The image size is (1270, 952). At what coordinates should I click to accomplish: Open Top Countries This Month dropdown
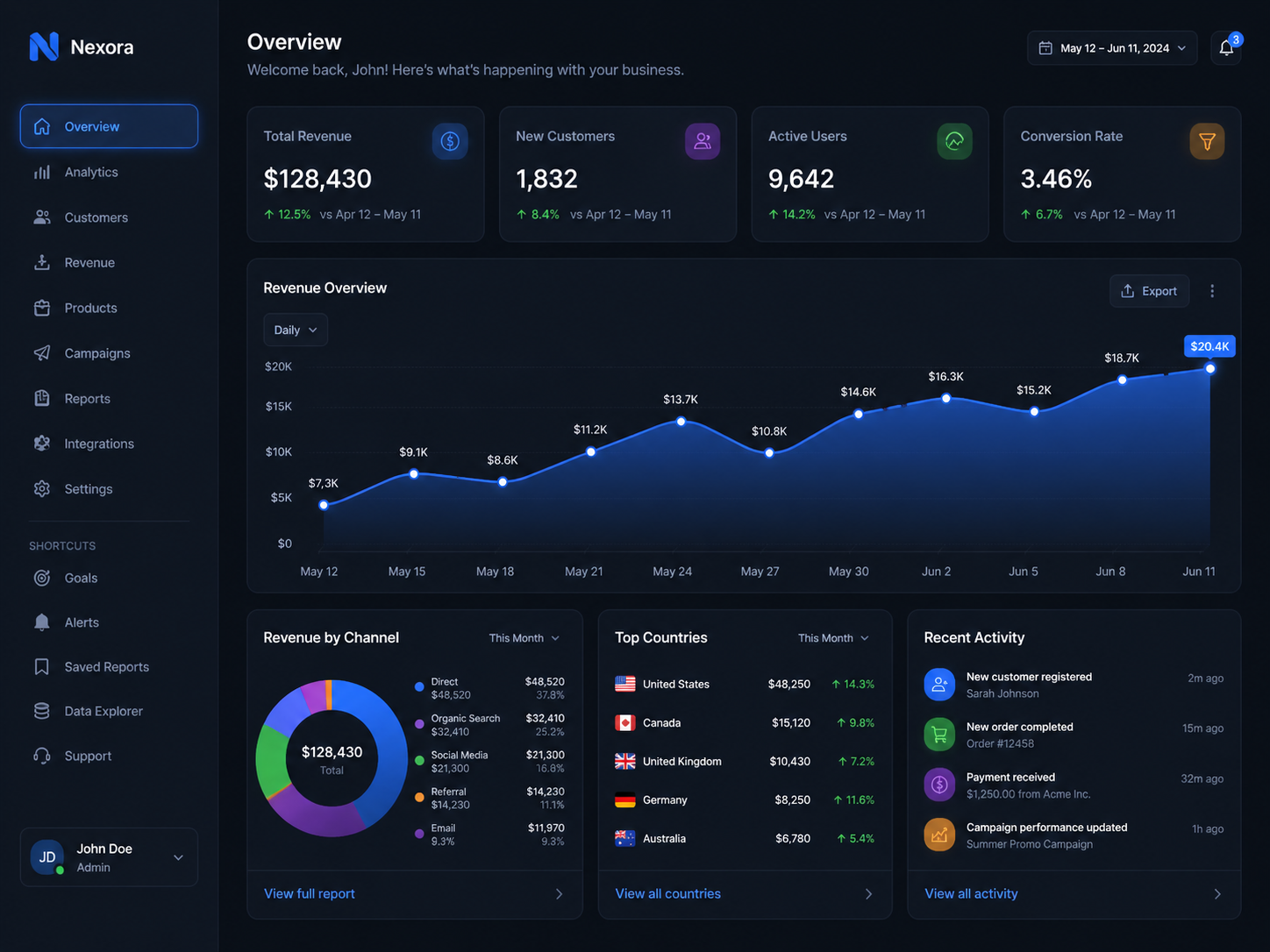[833, 638]
